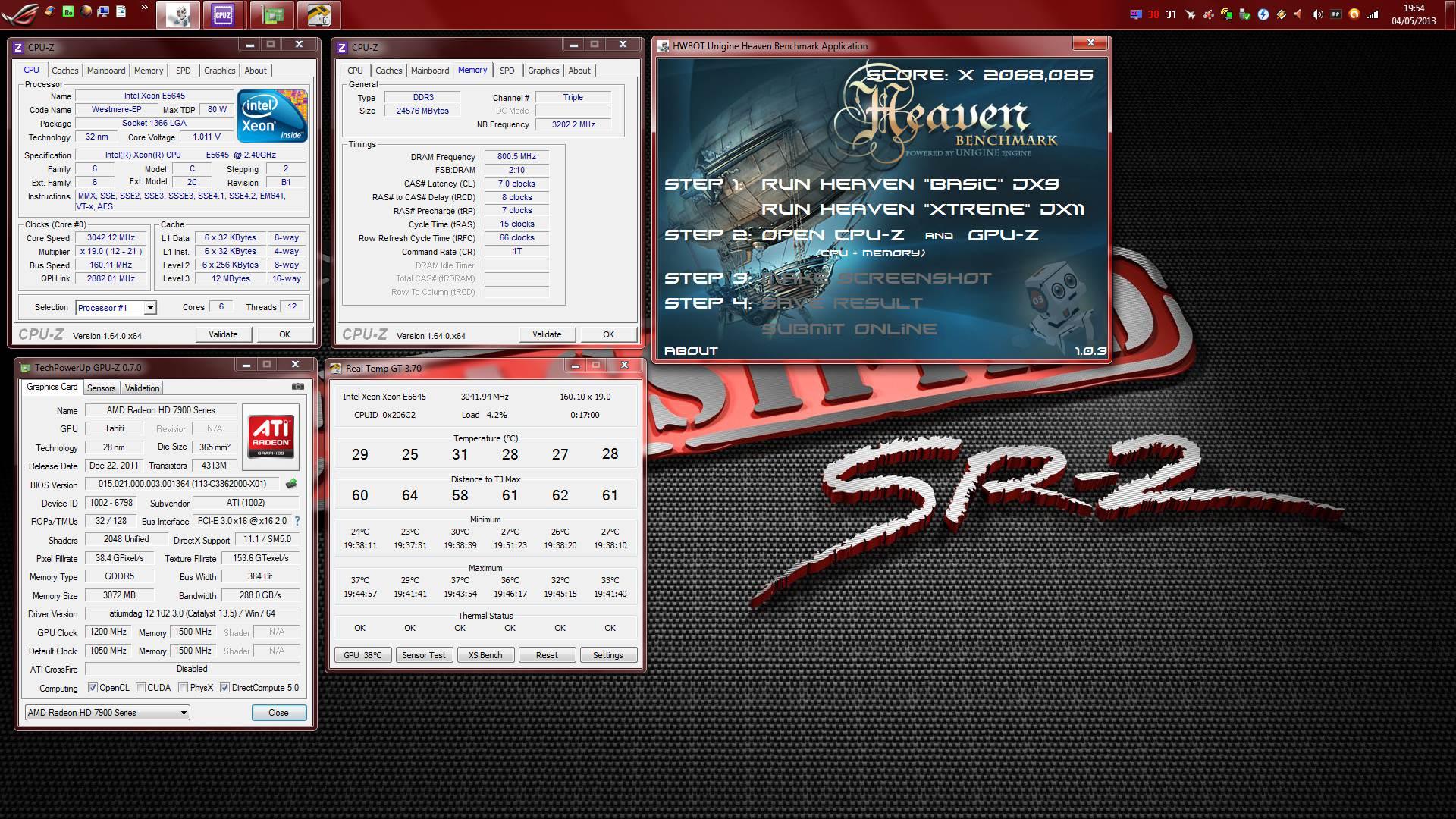Image resolution: width=1456 pixels, height=819 pixels.
Task: Open Settings in Real Temp
Action: coord(608,655)
